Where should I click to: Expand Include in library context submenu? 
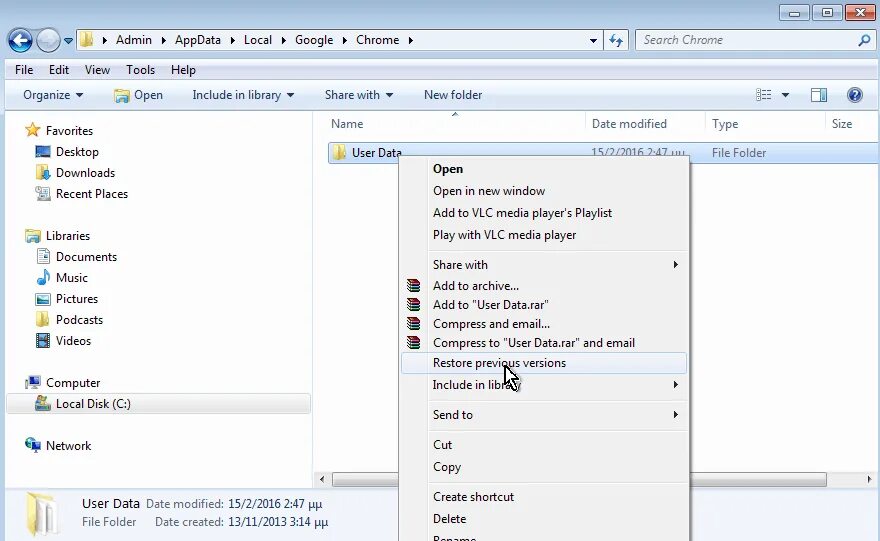click(x=544, y=384)
